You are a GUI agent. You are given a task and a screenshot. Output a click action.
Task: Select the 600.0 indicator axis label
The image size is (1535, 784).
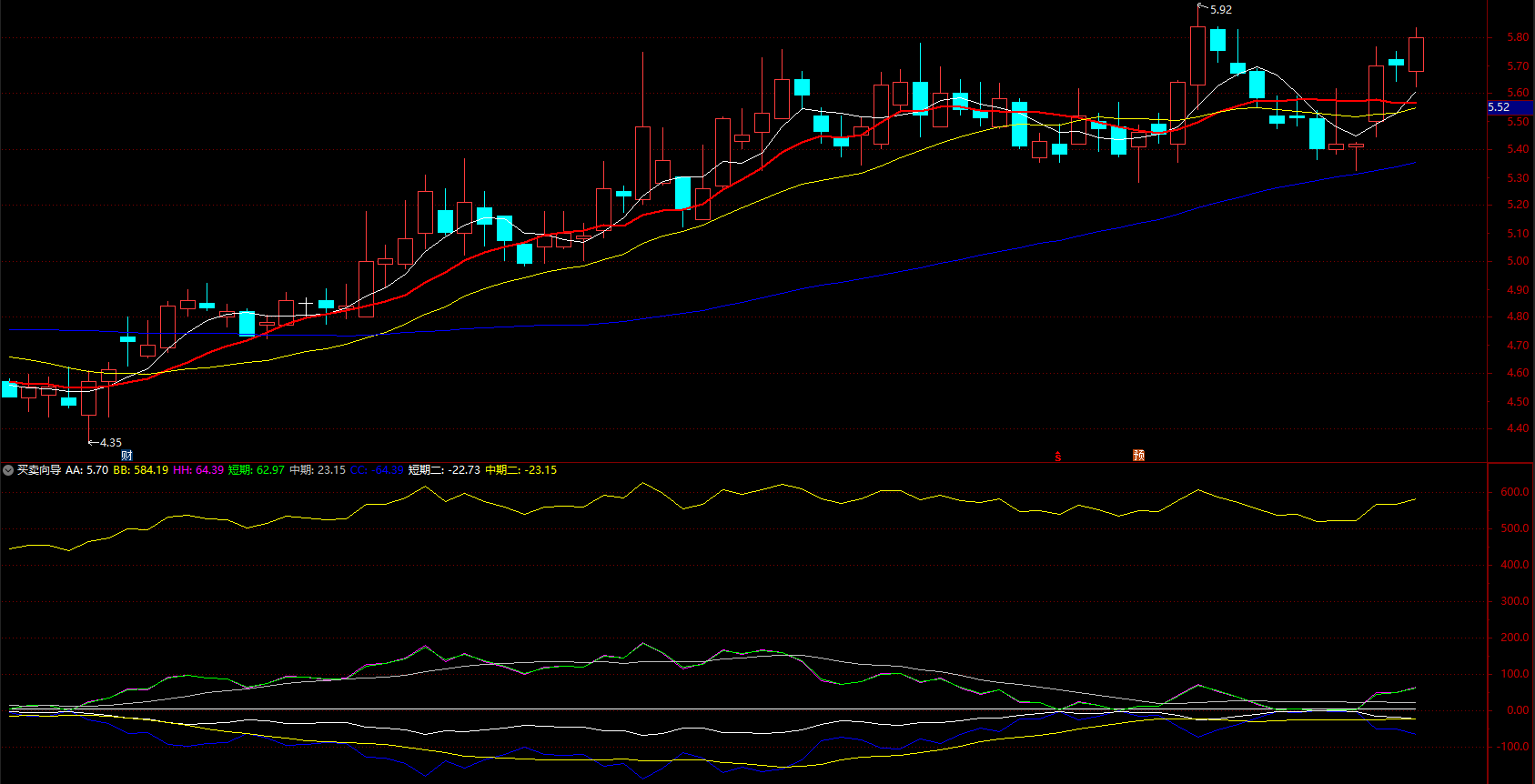click(x=1514, y=492)
